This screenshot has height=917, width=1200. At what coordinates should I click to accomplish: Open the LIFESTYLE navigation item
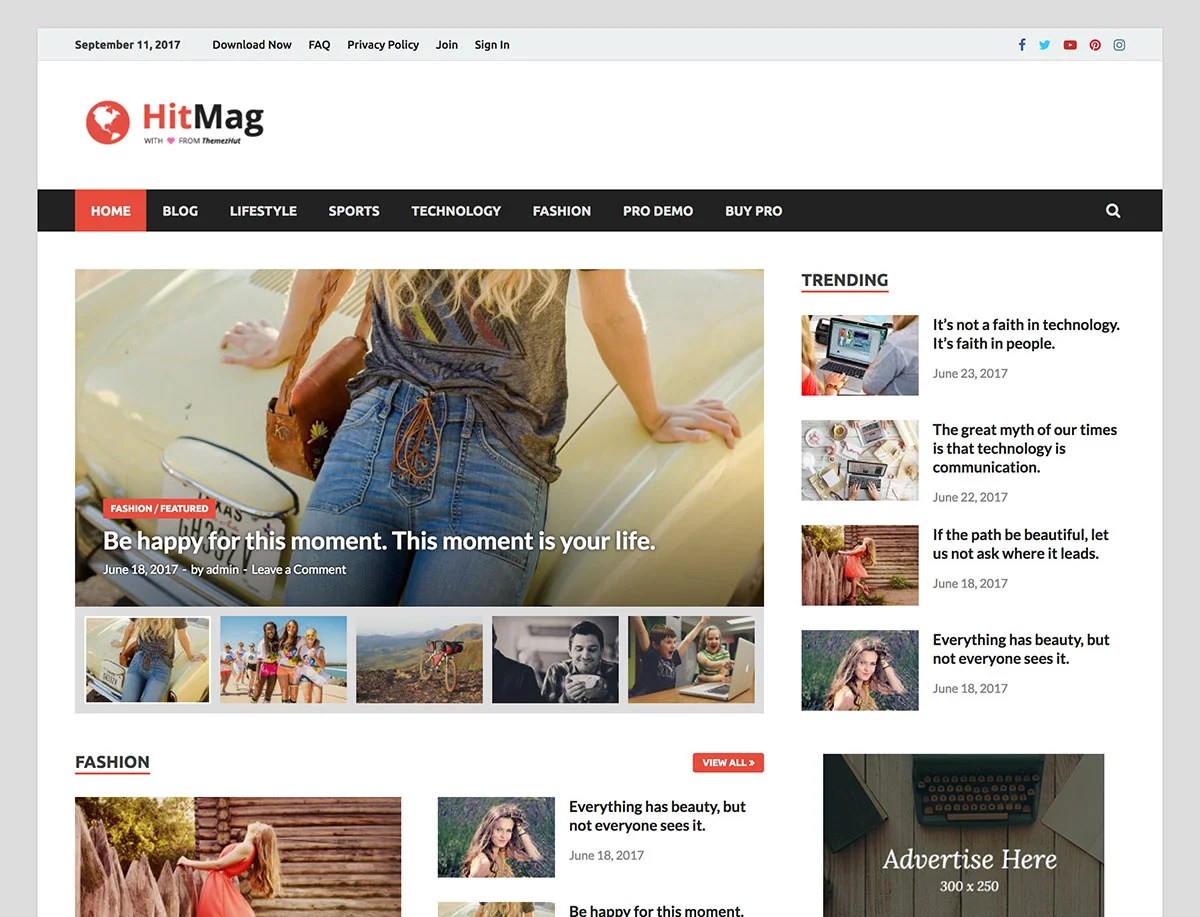pos(263,210)
